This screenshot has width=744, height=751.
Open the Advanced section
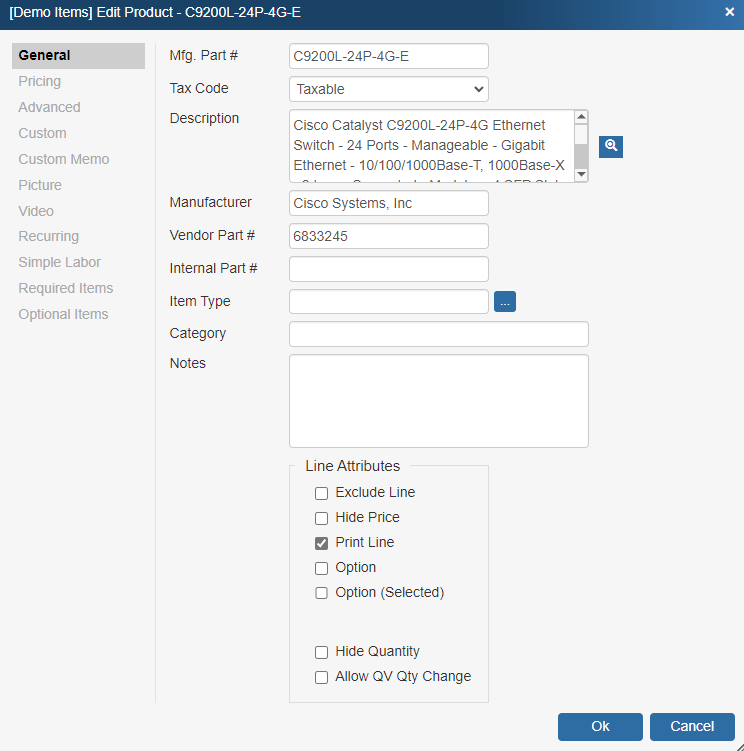point(49,107)
